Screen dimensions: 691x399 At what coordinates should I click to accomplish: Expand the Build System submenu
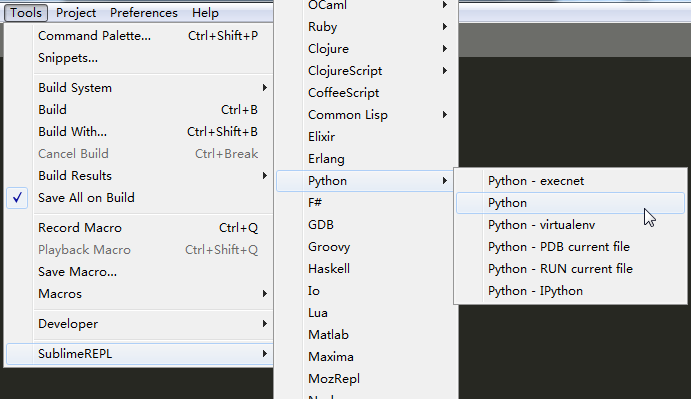pyautogui.click(x=139, y=88)
